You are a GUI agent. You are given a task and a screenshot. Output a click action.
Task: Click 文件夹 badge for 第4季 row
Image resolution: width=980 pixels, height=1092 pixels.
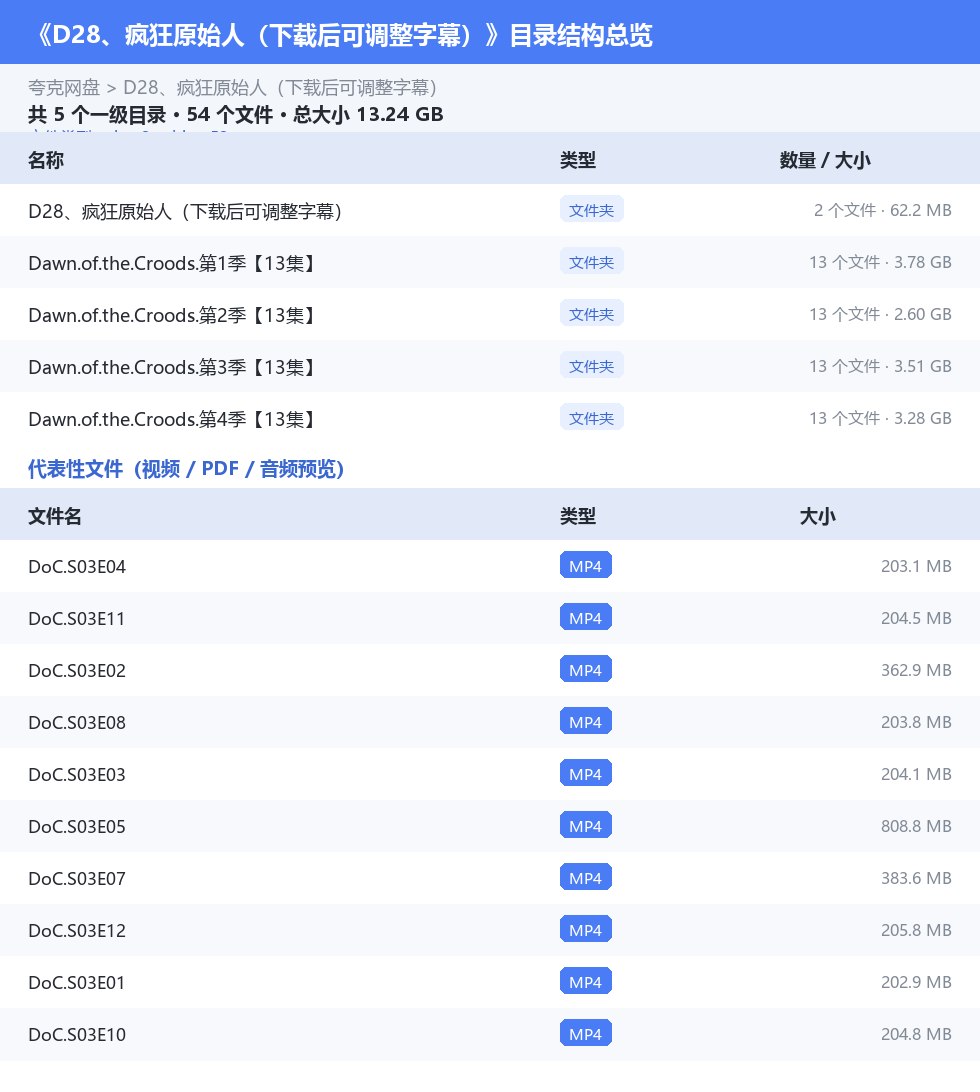591,418
